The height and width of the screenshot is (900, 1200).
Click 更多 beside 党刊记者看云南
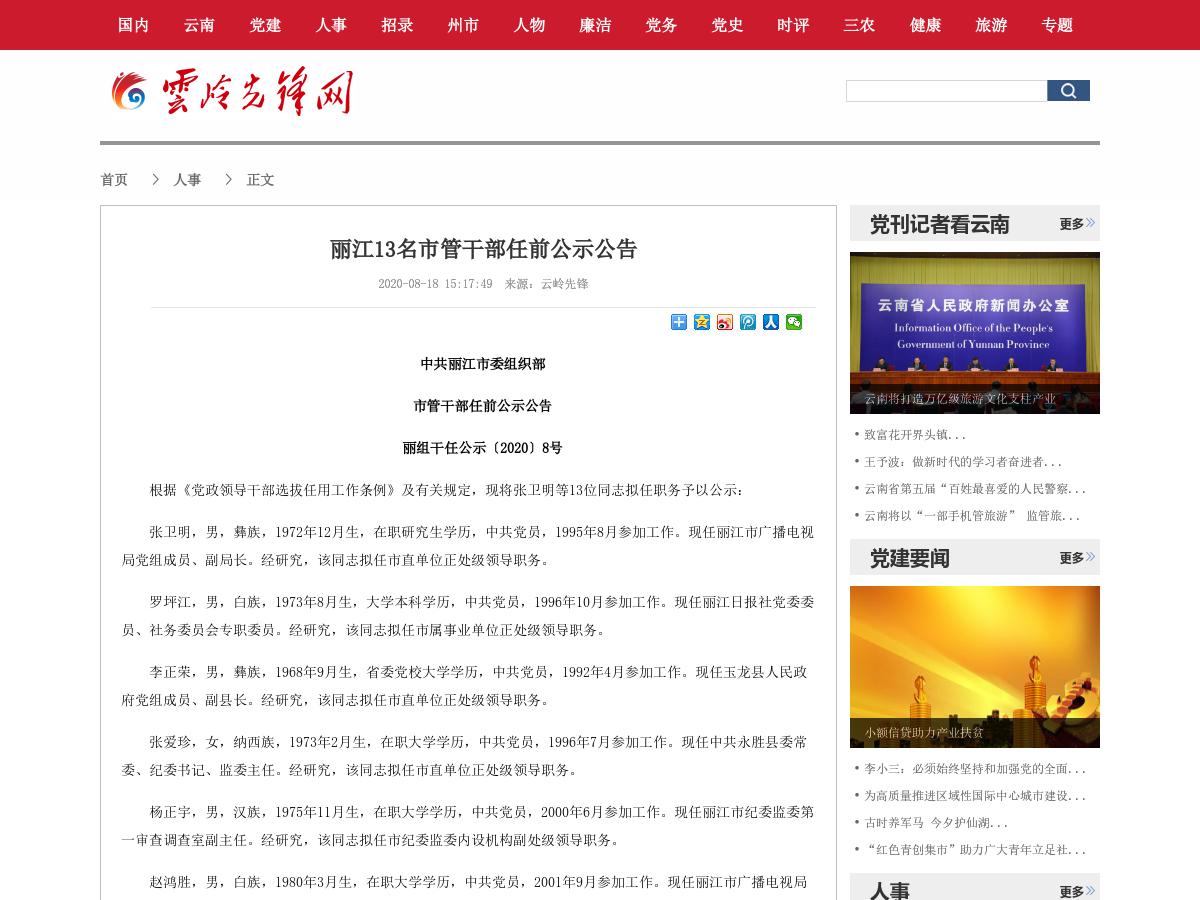pos(1071,224)
